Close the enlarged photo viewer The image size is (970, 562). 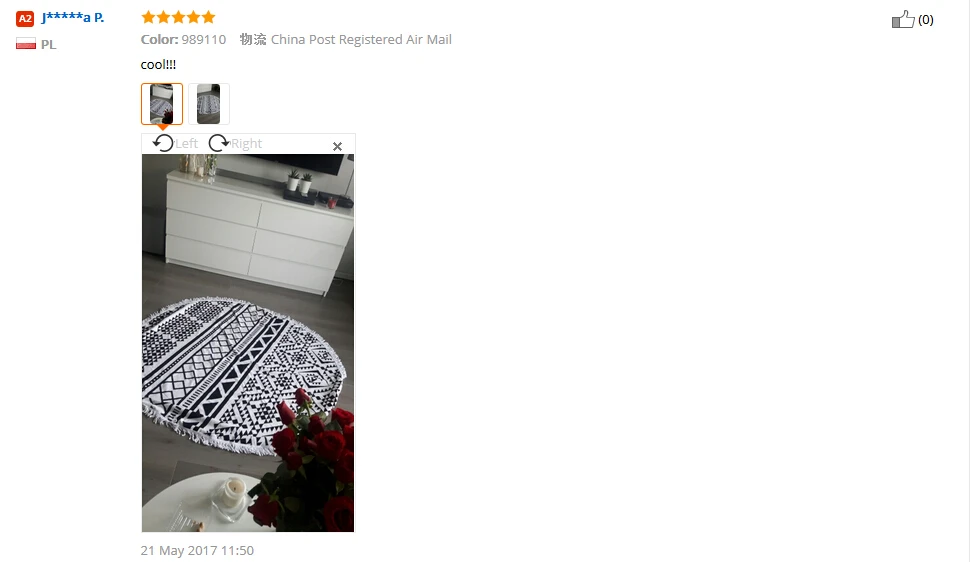[337, 146]
